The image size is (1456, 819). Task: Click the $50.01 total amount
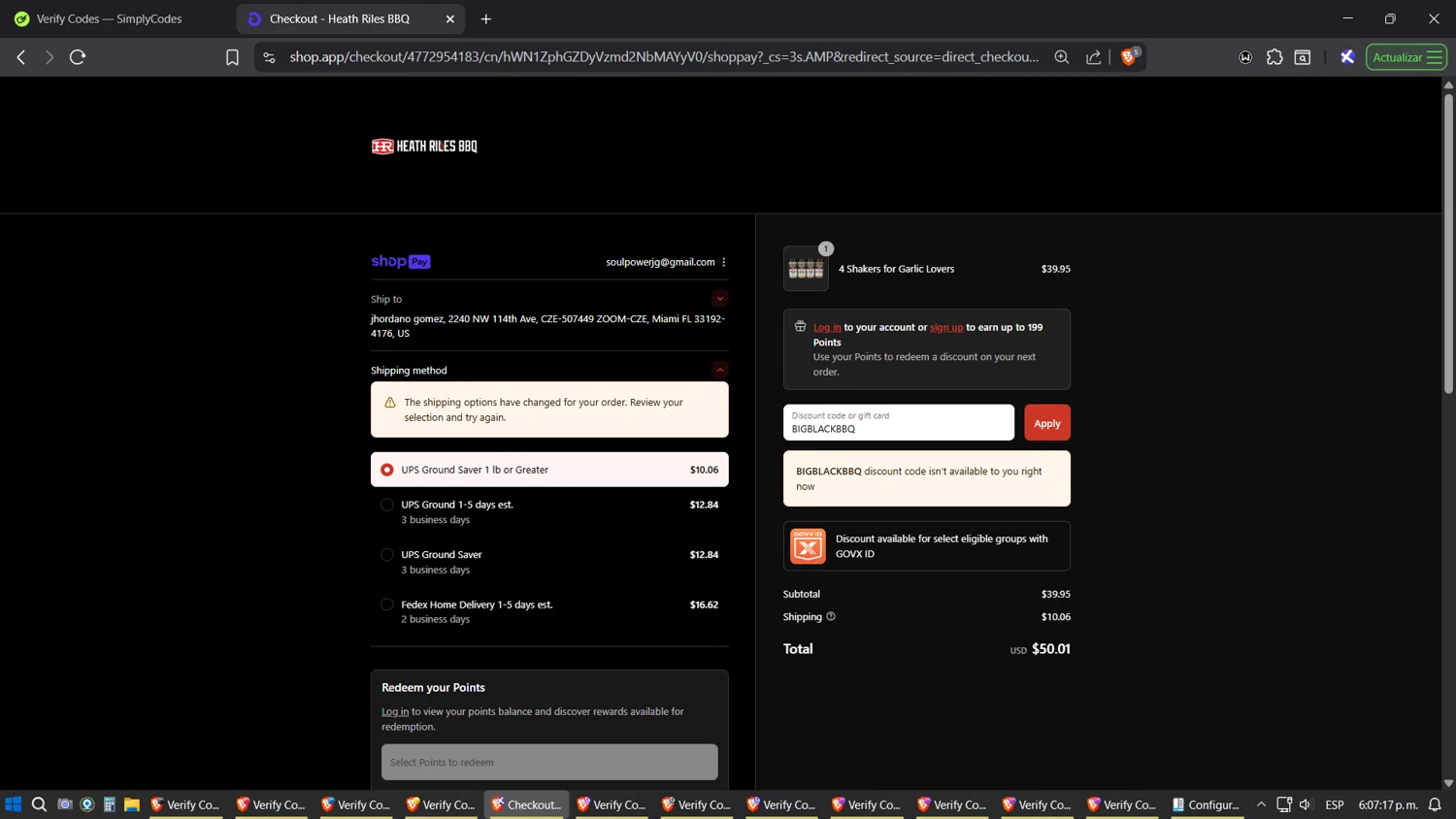(1051, 649)
